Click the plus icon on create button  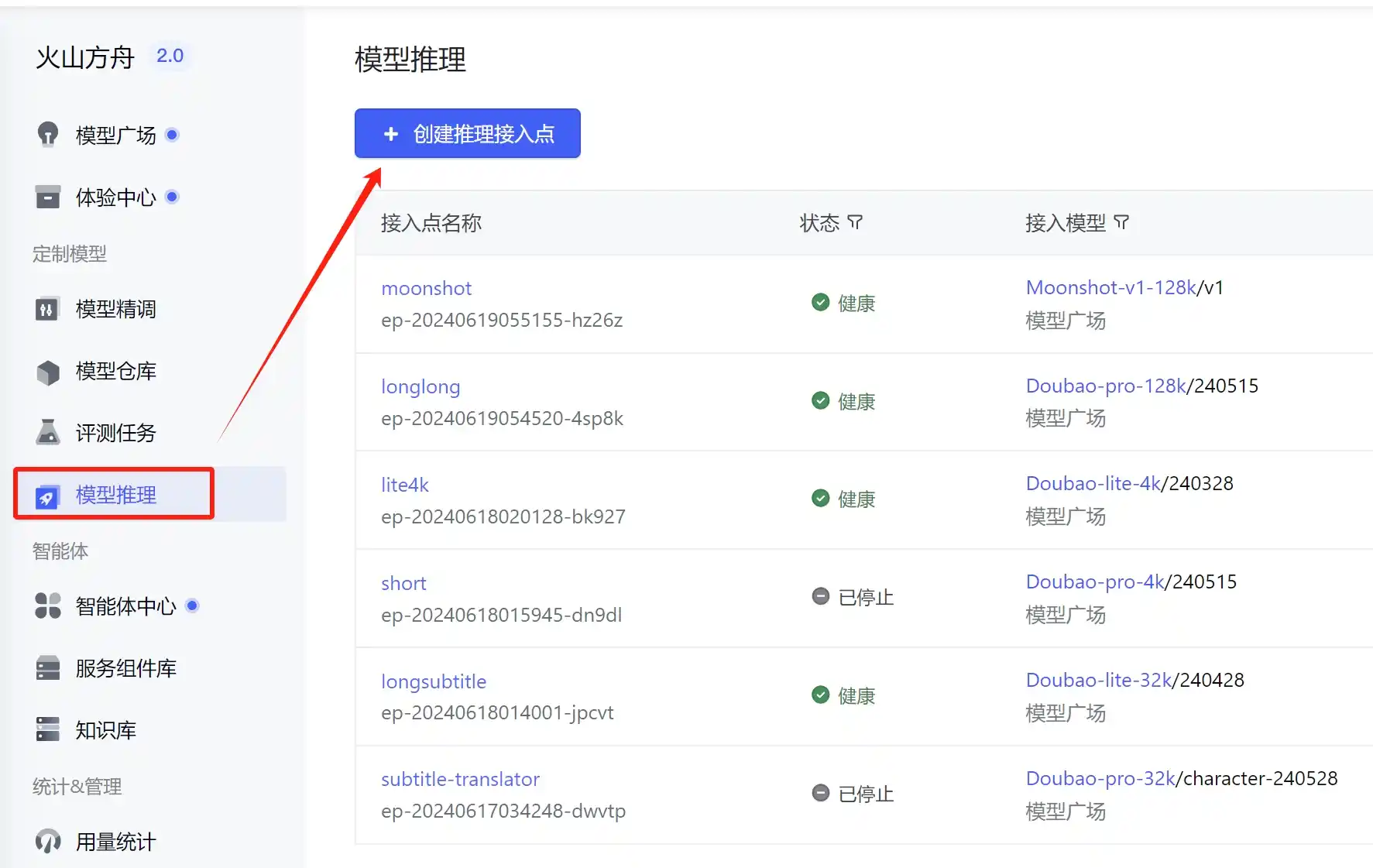[391, 134]
